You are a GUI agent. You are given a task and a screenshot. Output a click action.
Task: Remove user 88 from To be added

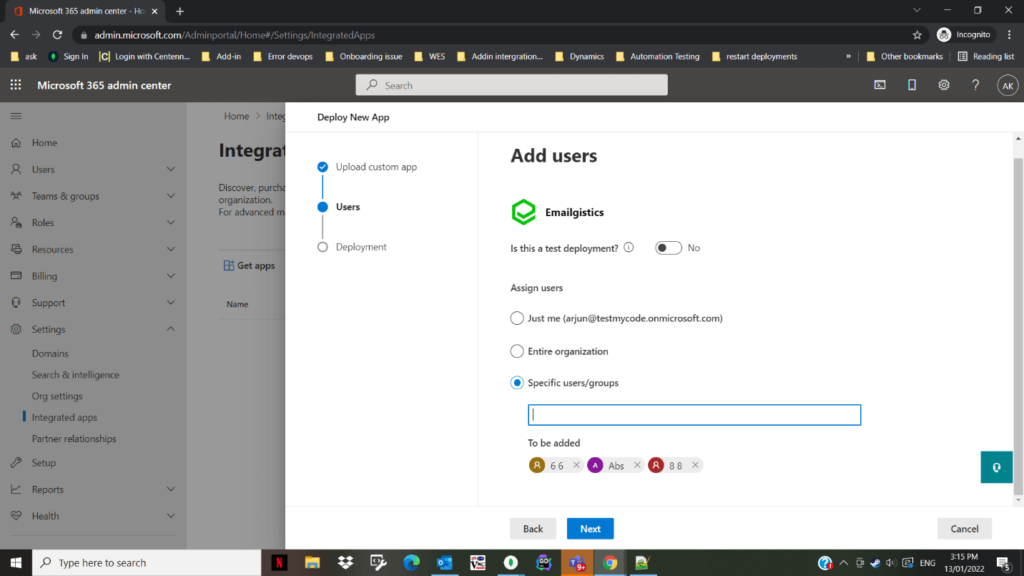point(695,465)
